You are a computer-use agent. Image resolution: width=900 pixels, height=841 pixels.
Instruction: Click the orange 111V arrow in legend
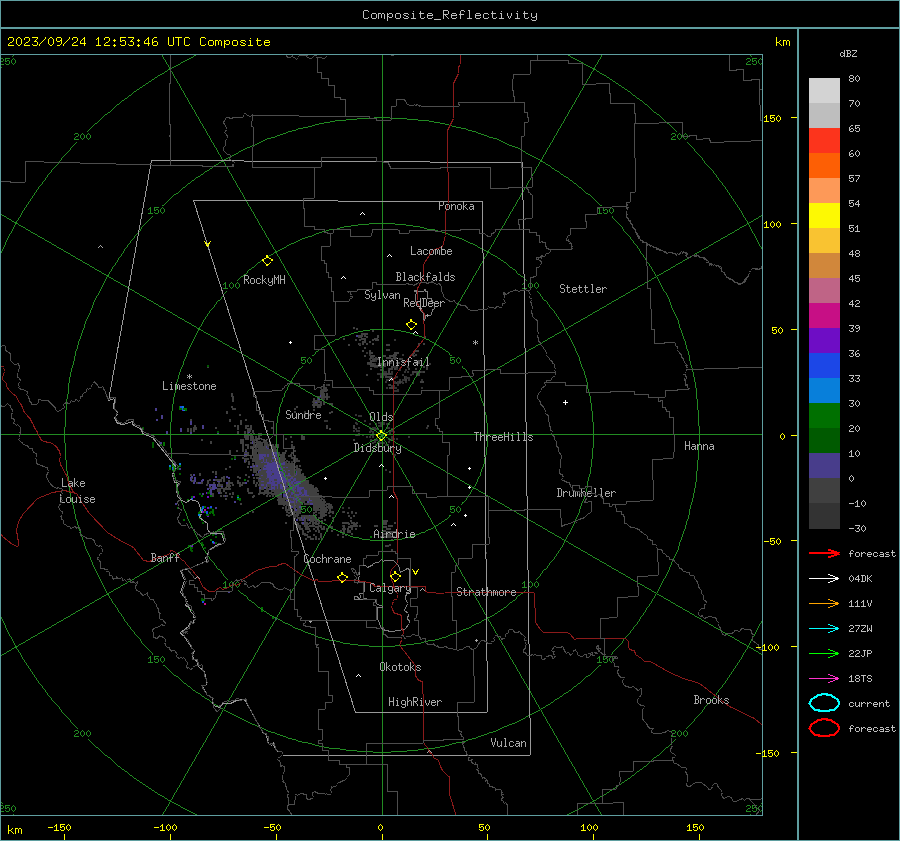(x=824, y=603)
